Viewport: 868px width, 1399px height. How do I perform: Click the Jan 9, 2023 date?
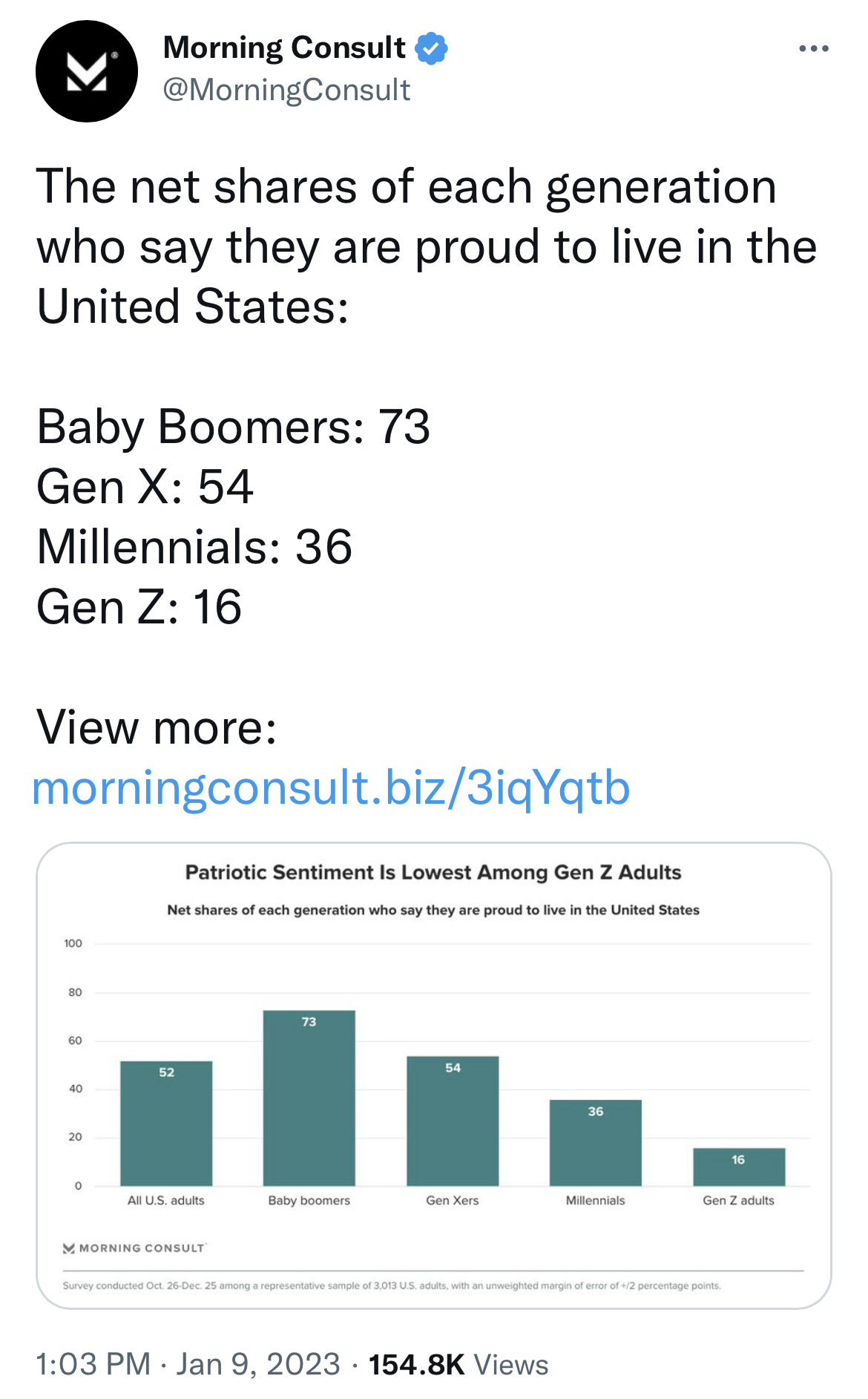point(258,1364)
